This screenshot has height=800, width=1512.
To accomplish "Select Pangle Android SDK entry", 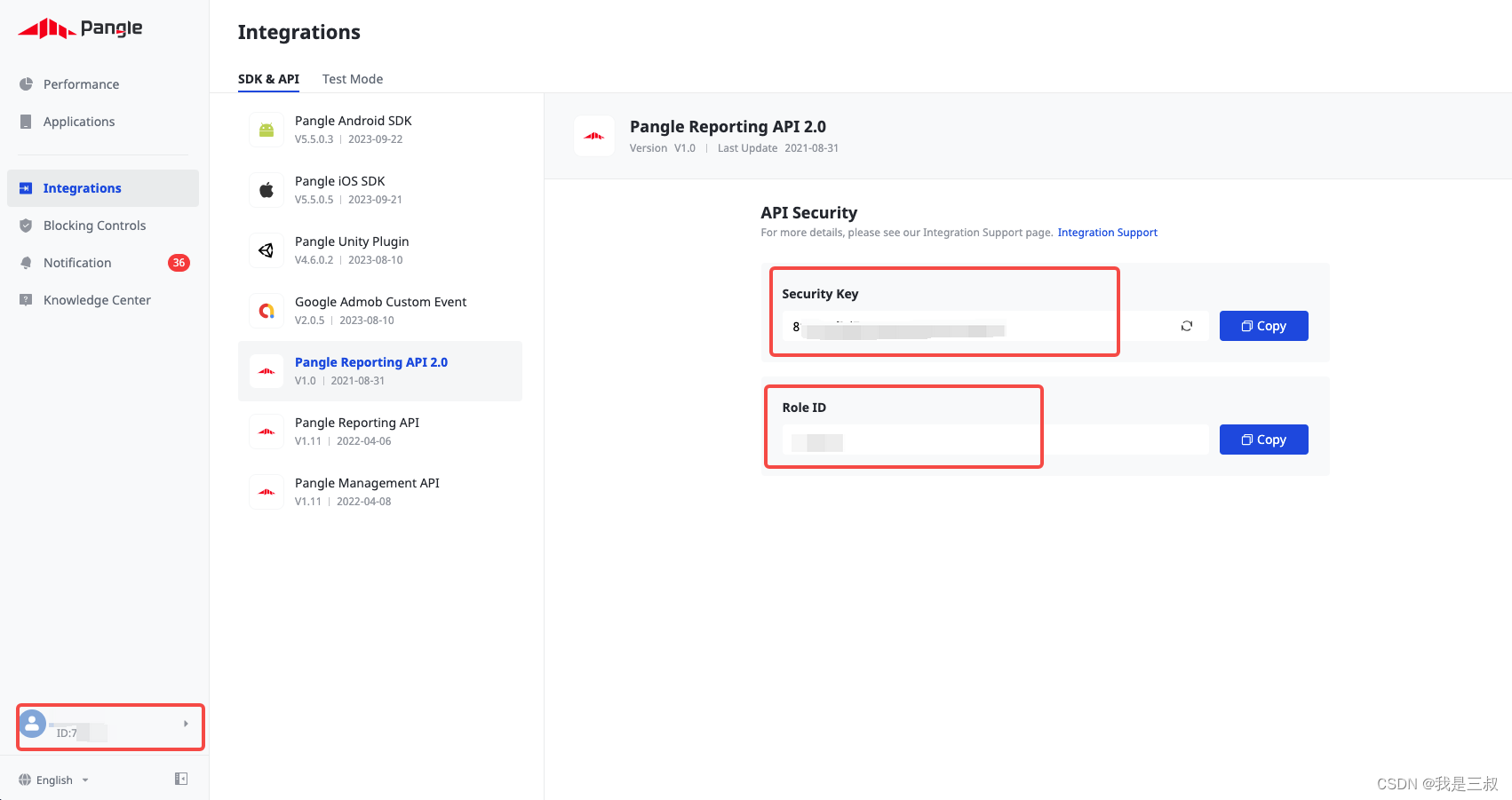I will tap(380, 130).
